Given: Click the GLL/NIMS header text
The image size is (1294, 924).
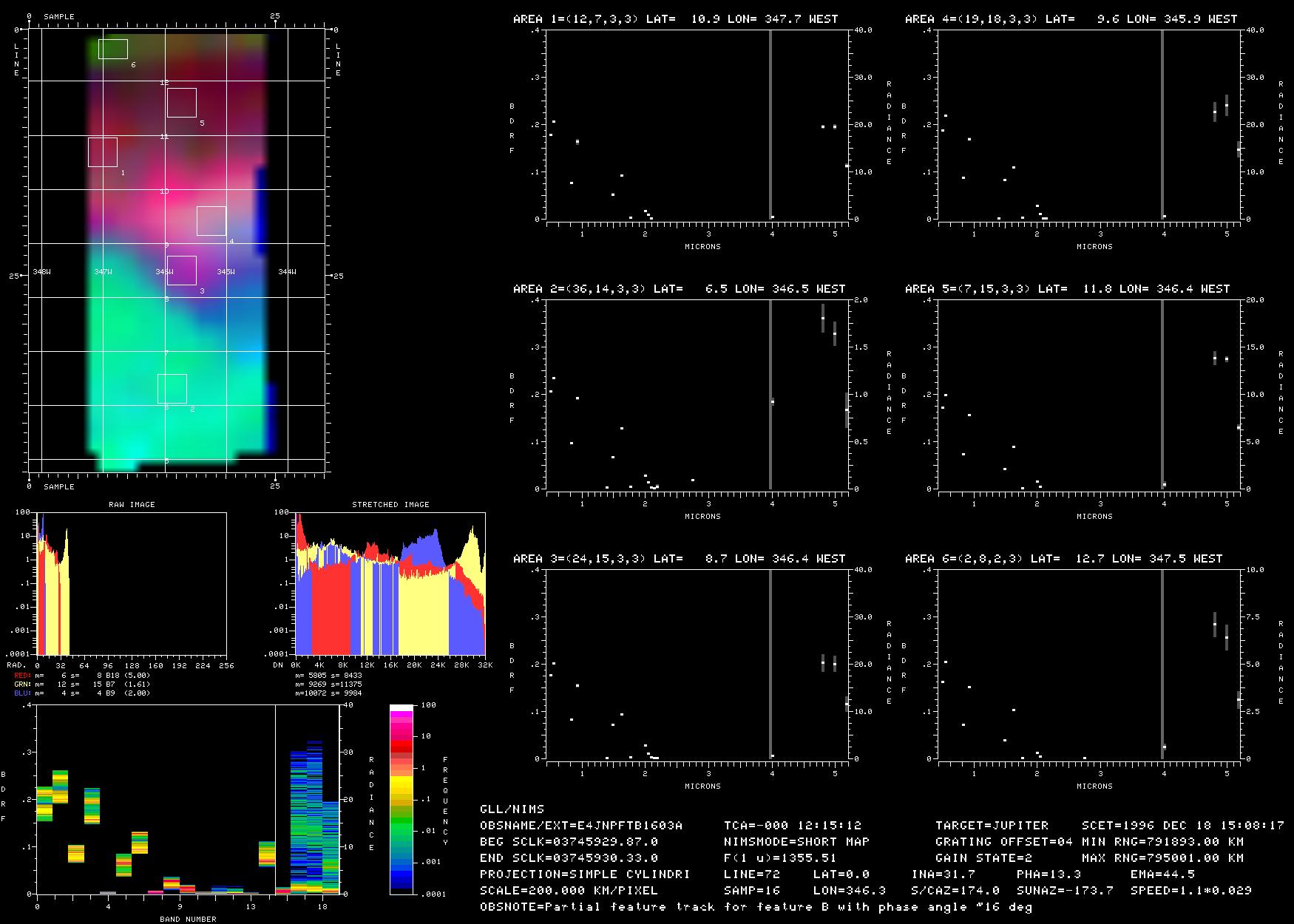Looking at the screenshot, I should [x=512, y=809].
